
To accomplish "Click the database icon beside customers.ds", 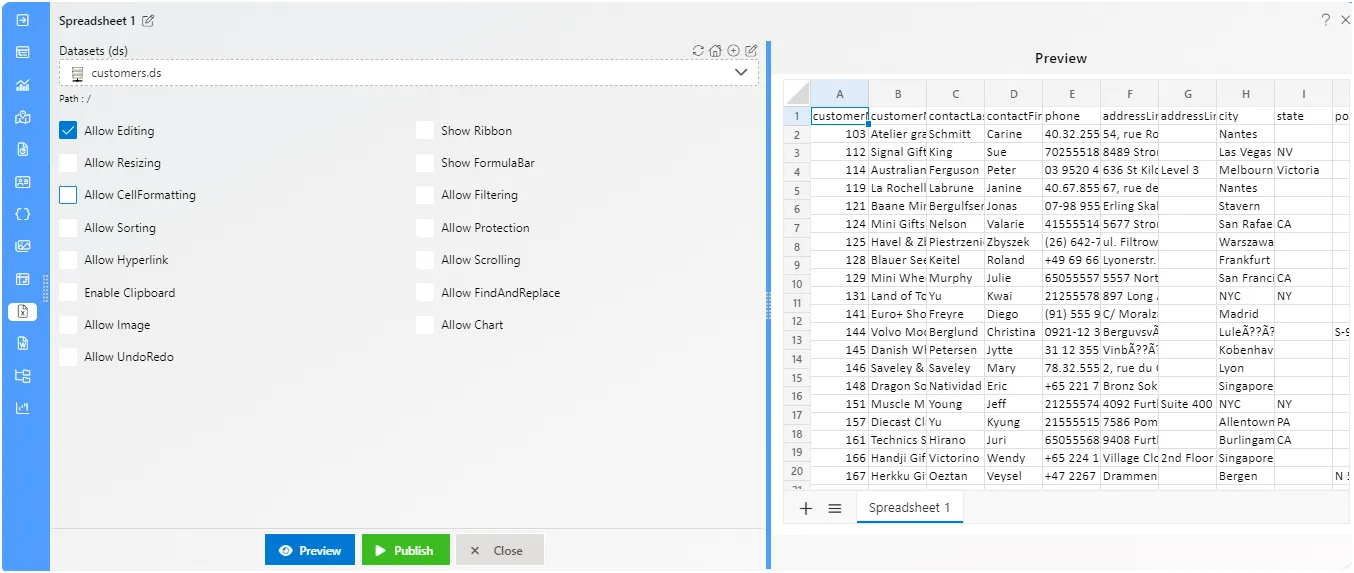I will (76, 73).
